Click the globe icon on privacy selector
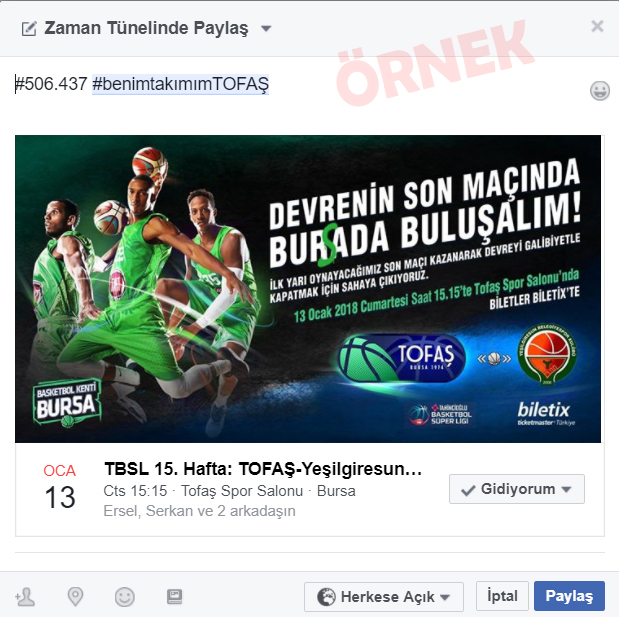 click(326, 596)
